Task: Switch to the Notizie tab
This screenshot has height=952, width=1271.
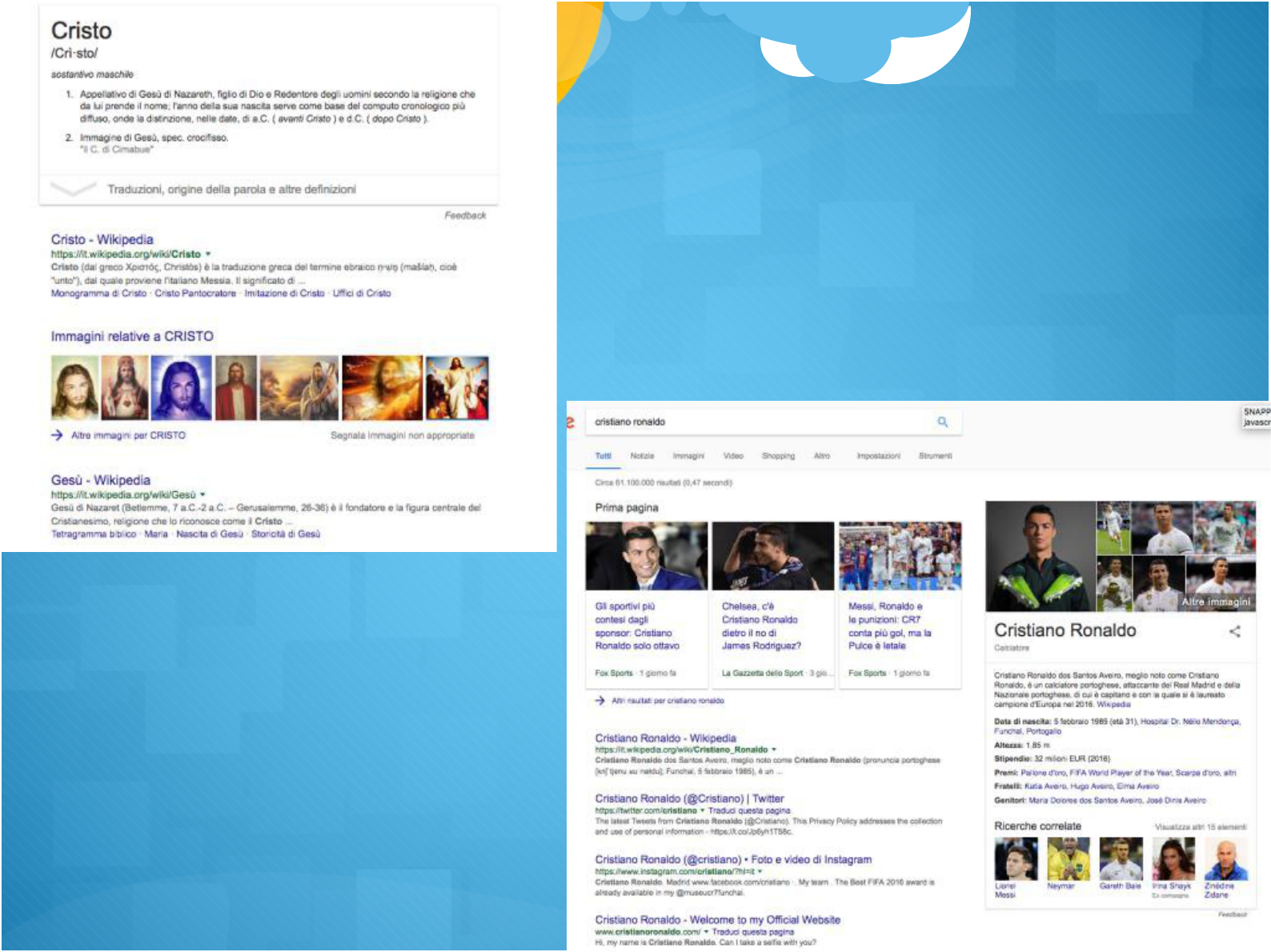Action: tap(642, 456)
